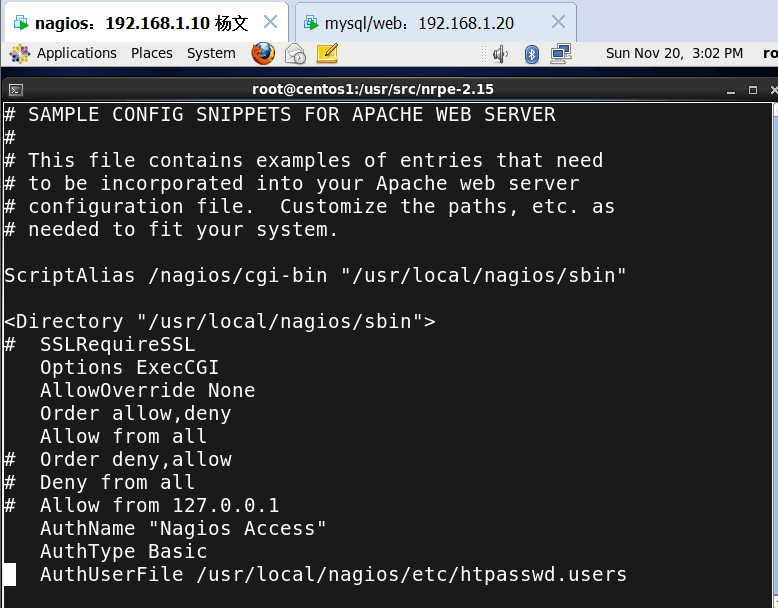Screen dimensions: 778x608
Task: Click the Bluetooth panel icon
Action: (531, 54)
